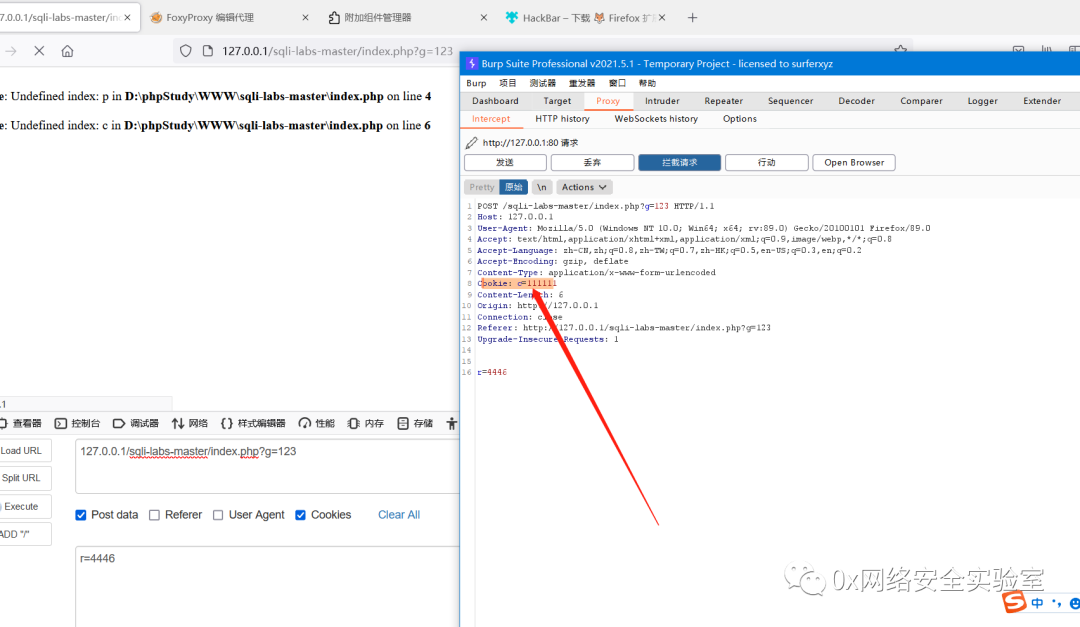
Task: Open the Proxy Options sub-tab
Action: click(x=740, y=119)
